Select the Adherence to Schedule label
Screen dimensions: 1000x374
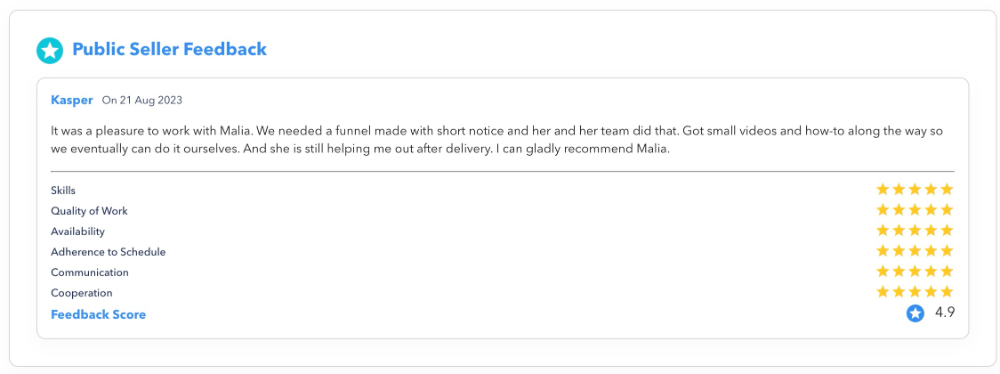click(x=108, y=251)
